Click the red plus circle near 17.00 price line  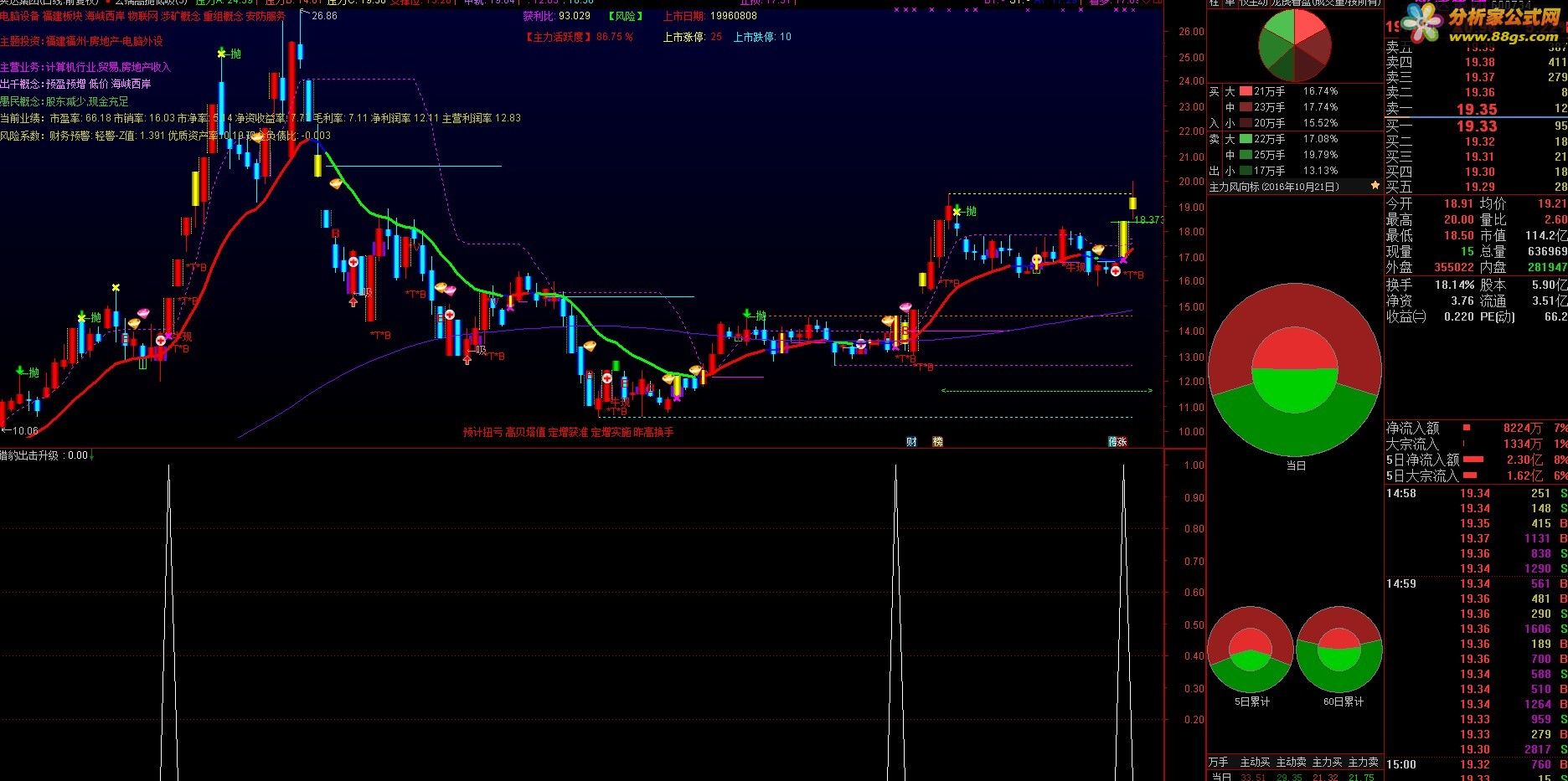[1116, 270]
